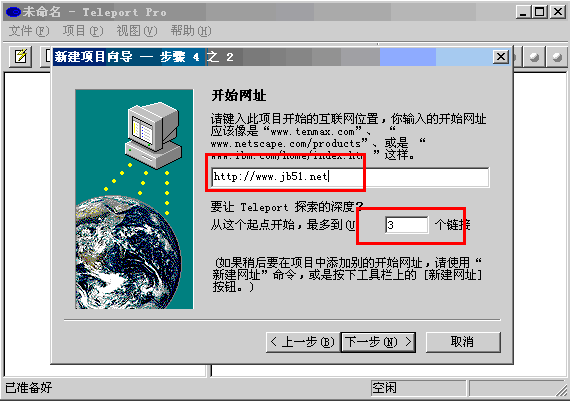Maximize the Teleport Pro window
The height and width of the screenshot is (401, 570).
tap(539, 12)
